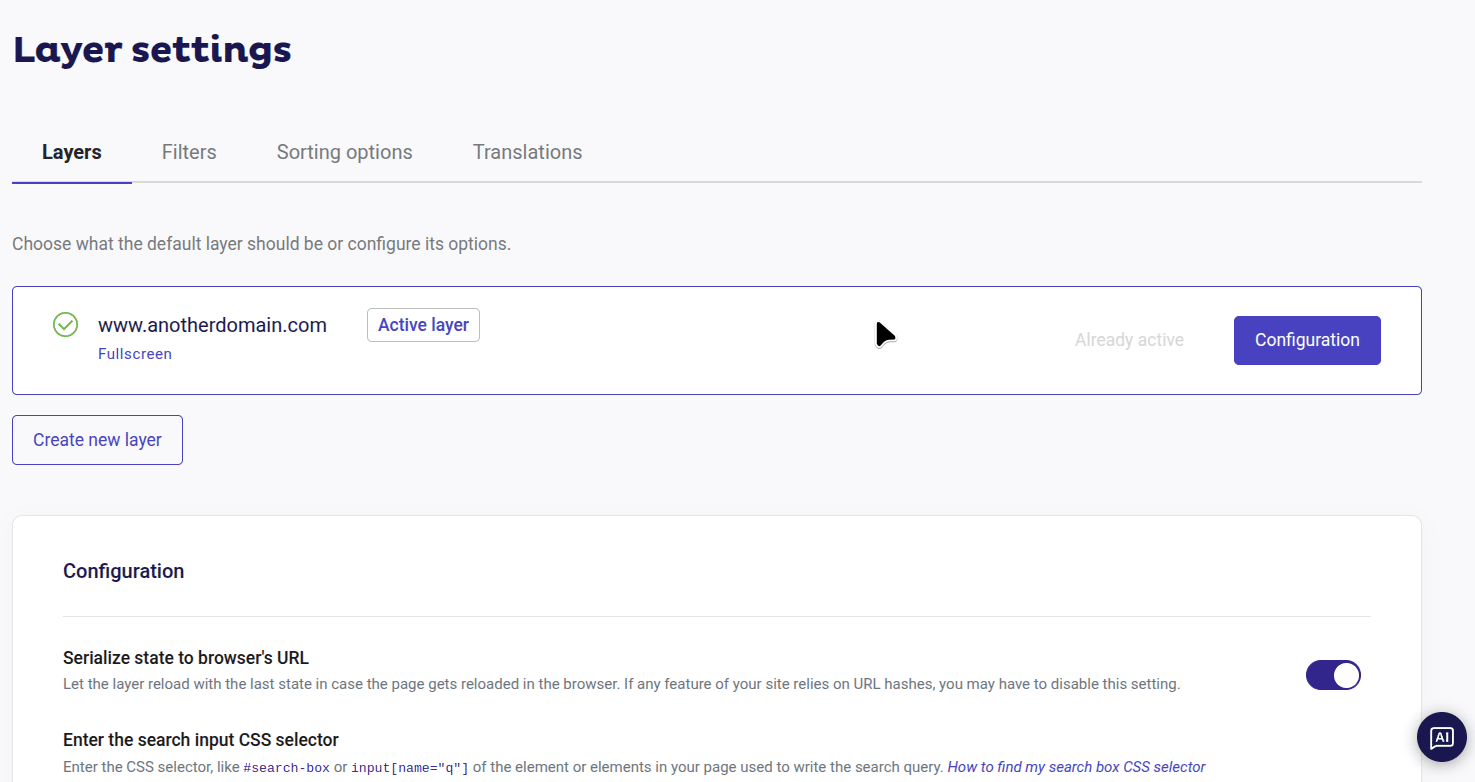Click the Active layer badge
The width and height of the screenshot is (1475, 782).
click(423, 325)
